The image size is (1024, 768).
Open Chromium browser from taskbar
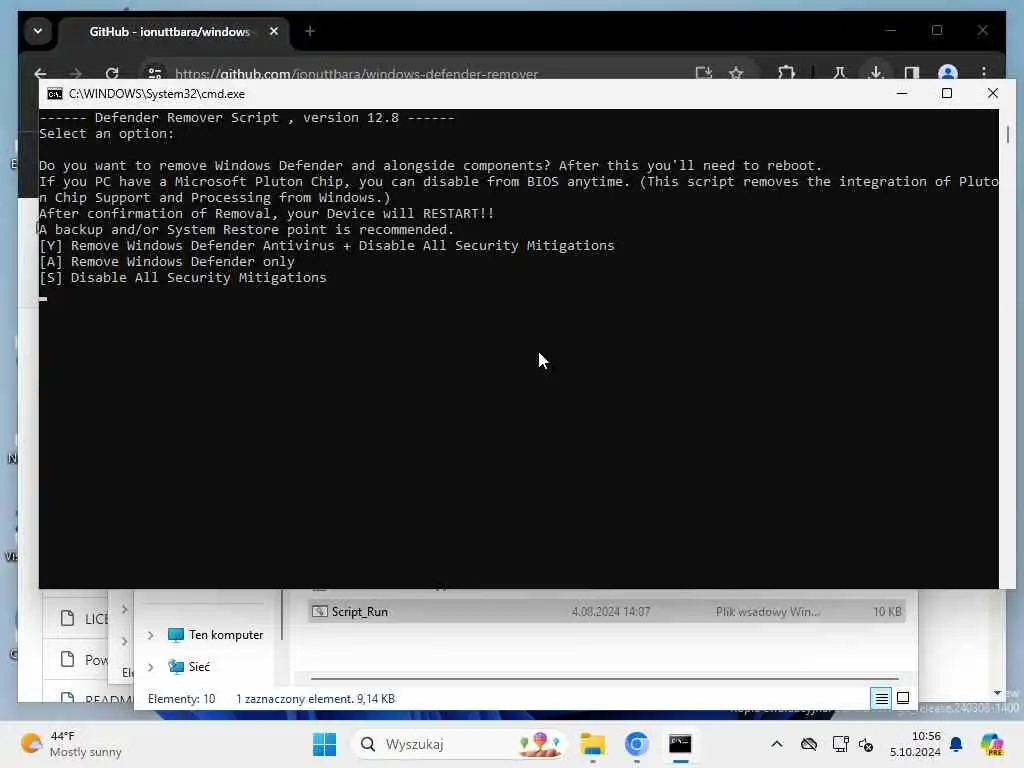[x=636, y=744]
